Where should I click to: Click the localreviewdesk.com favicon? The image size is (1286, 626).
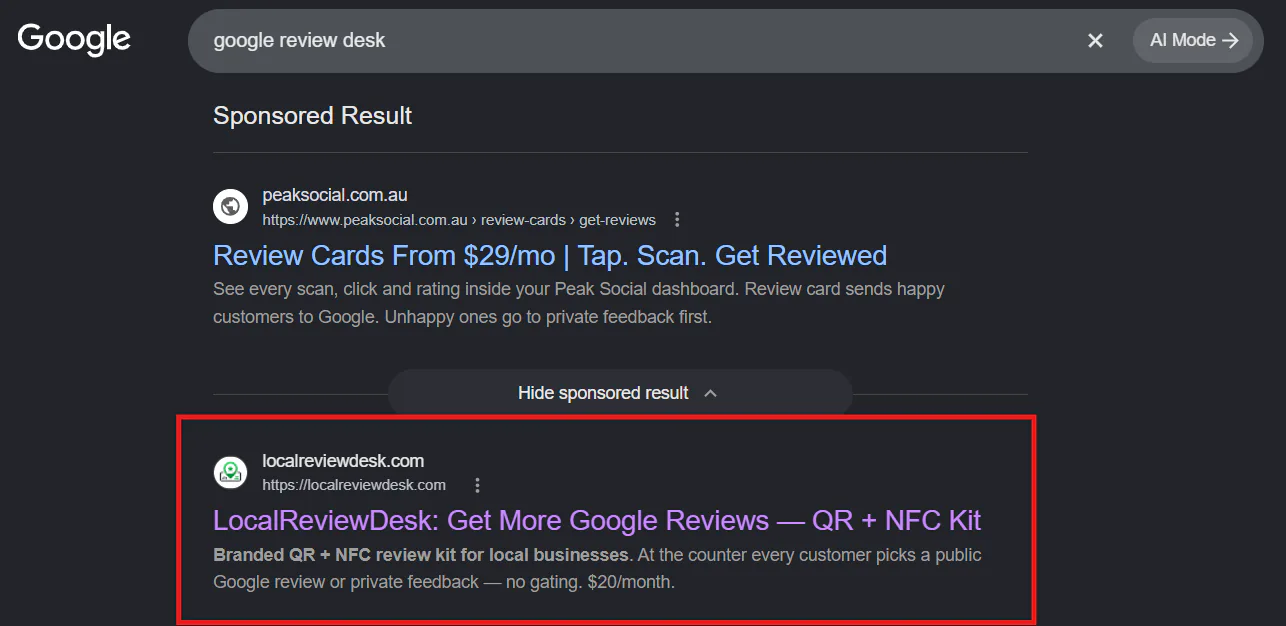[230, 472]
